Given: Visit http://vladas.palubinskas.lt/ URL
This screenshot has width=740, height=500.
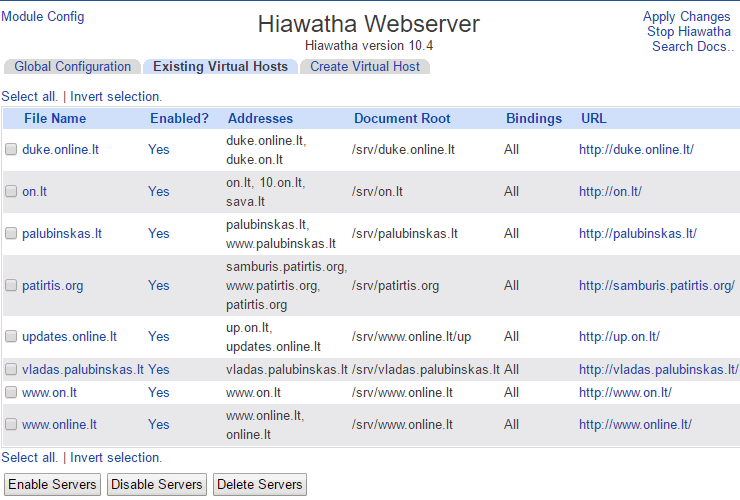Looking at the screenshot, I should click(658, 369).
